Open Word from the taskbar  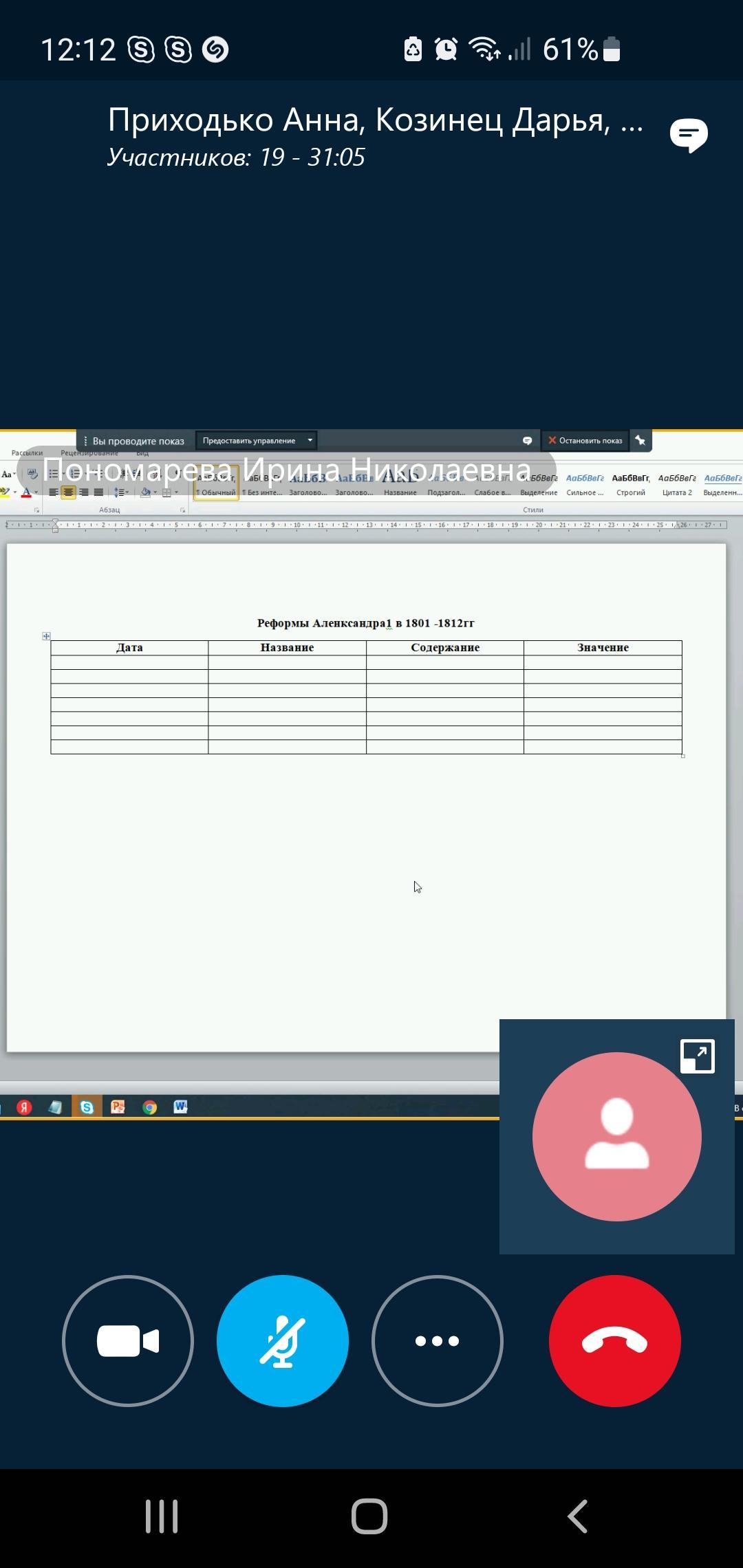point(180,1107)
